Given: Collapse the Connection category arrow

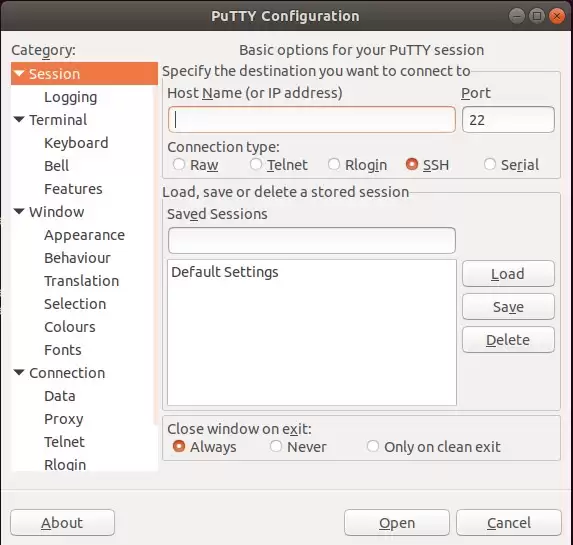Looking at the screenshot, I should (19, 373).
